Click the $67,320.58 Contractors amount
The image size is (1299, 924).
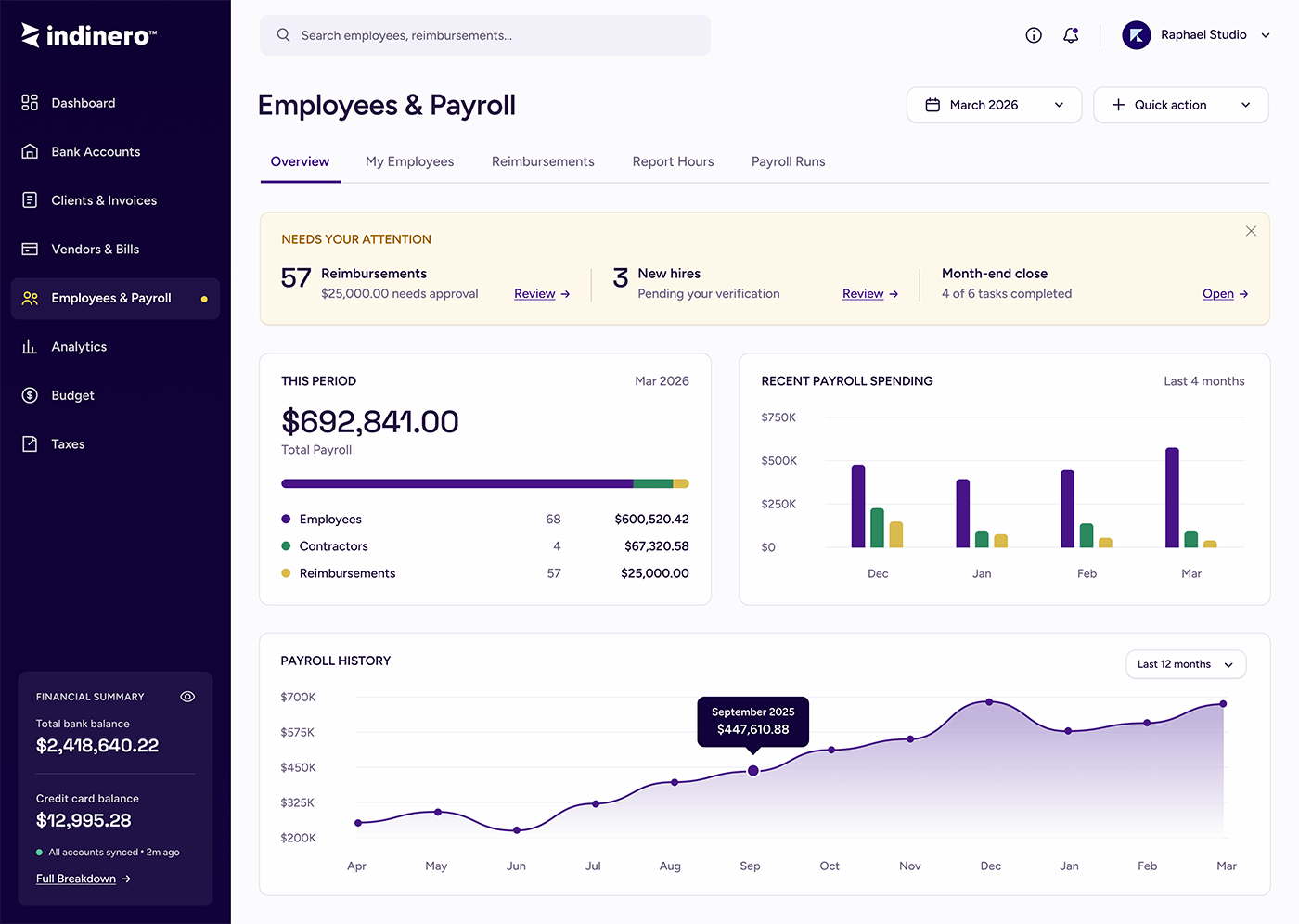coord(657,546)
